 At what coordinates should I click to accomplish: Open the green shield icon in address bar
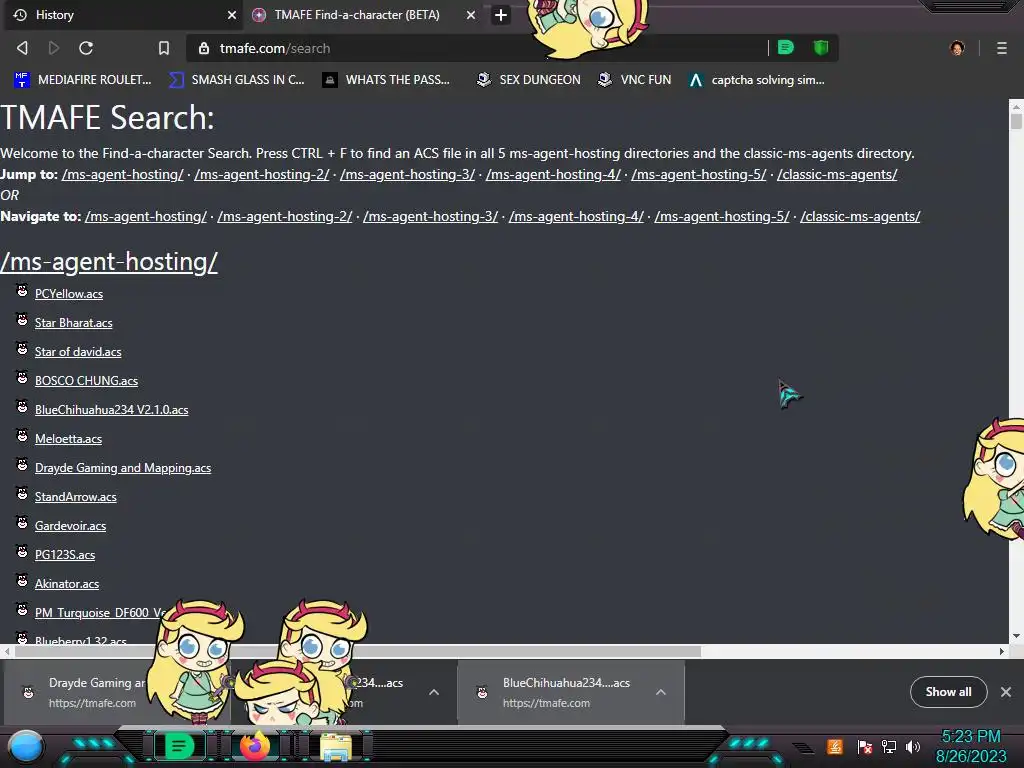tap(821, 47)
